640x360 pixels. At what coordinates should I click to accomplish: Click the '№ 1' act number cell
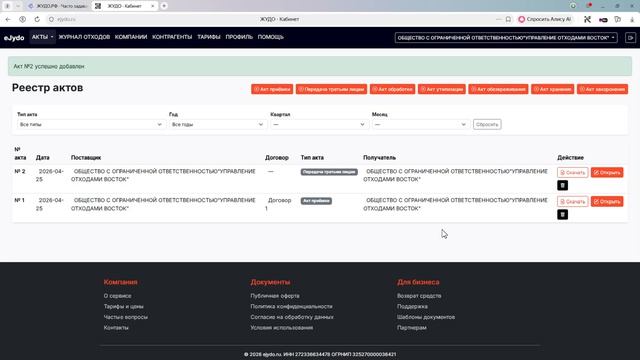coord(20,200)
